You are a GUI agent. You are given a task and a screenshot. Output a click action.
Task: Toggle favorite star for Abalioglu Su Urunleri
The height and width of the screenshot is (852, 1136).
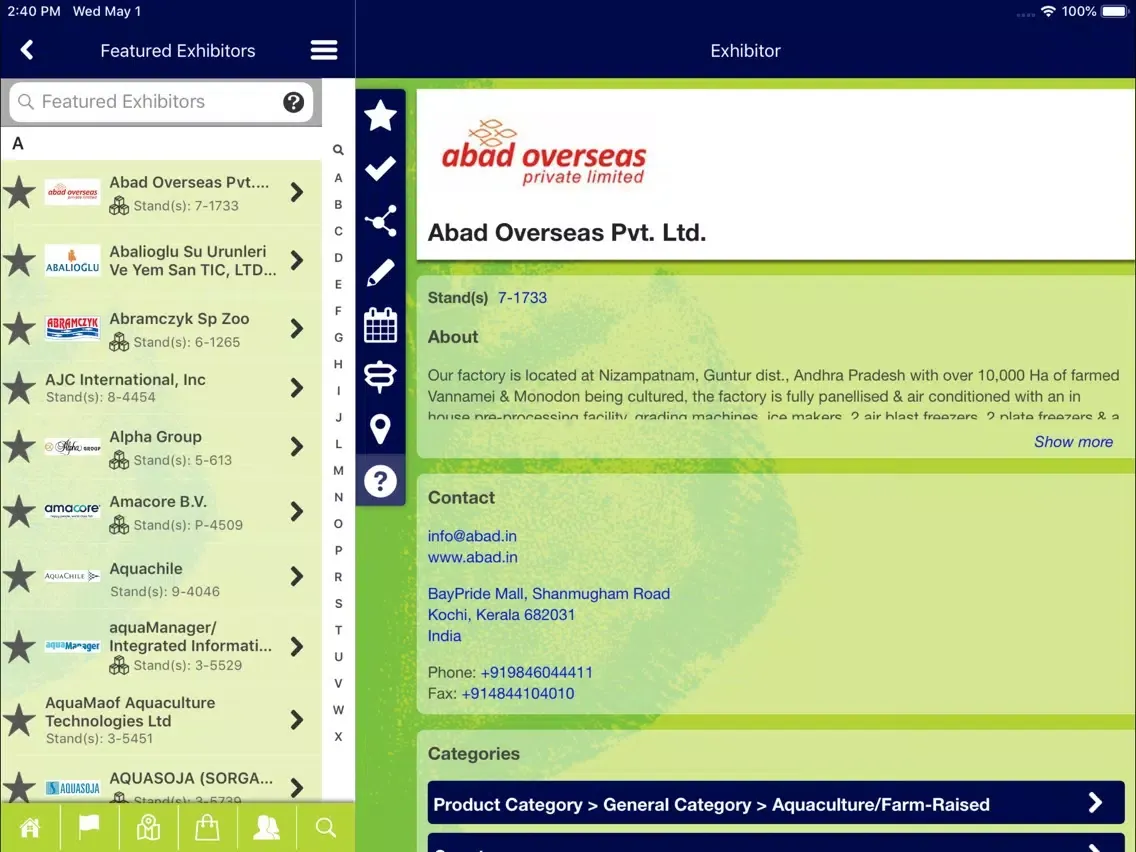click(x=20, y=261)
